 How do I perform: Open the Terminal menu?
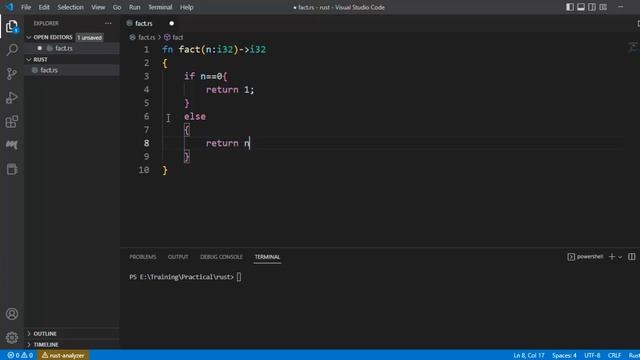pyautogui.click(x=160, y=7)
